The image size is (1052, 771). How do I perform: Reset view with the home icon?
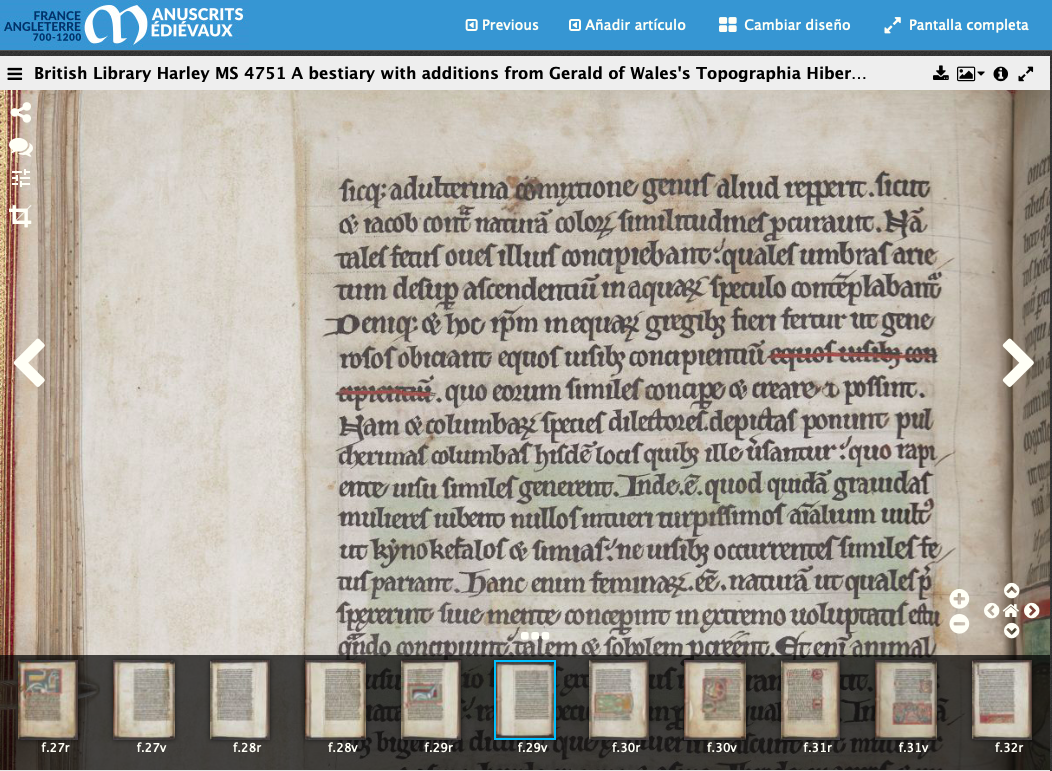click(x=1011, y=611)
